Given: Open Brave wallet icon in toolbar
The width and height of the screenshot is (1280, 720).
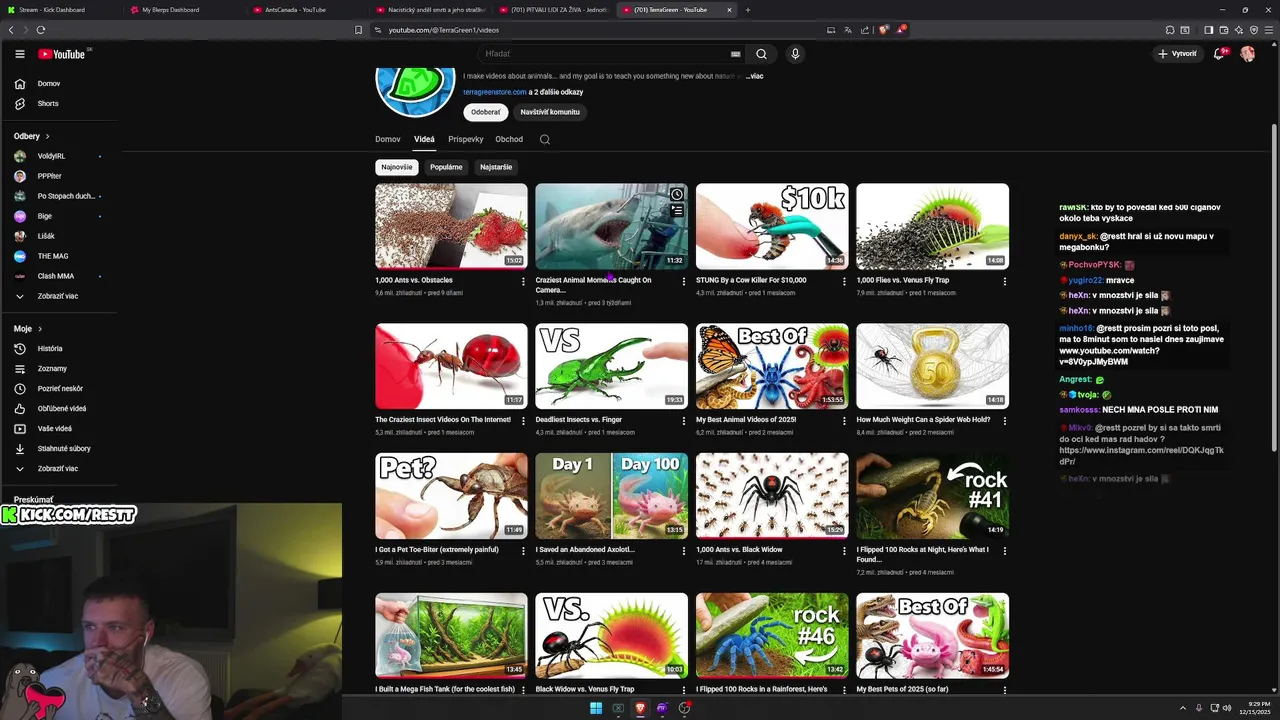Looking at the screenshot, I should [1223, 30].
